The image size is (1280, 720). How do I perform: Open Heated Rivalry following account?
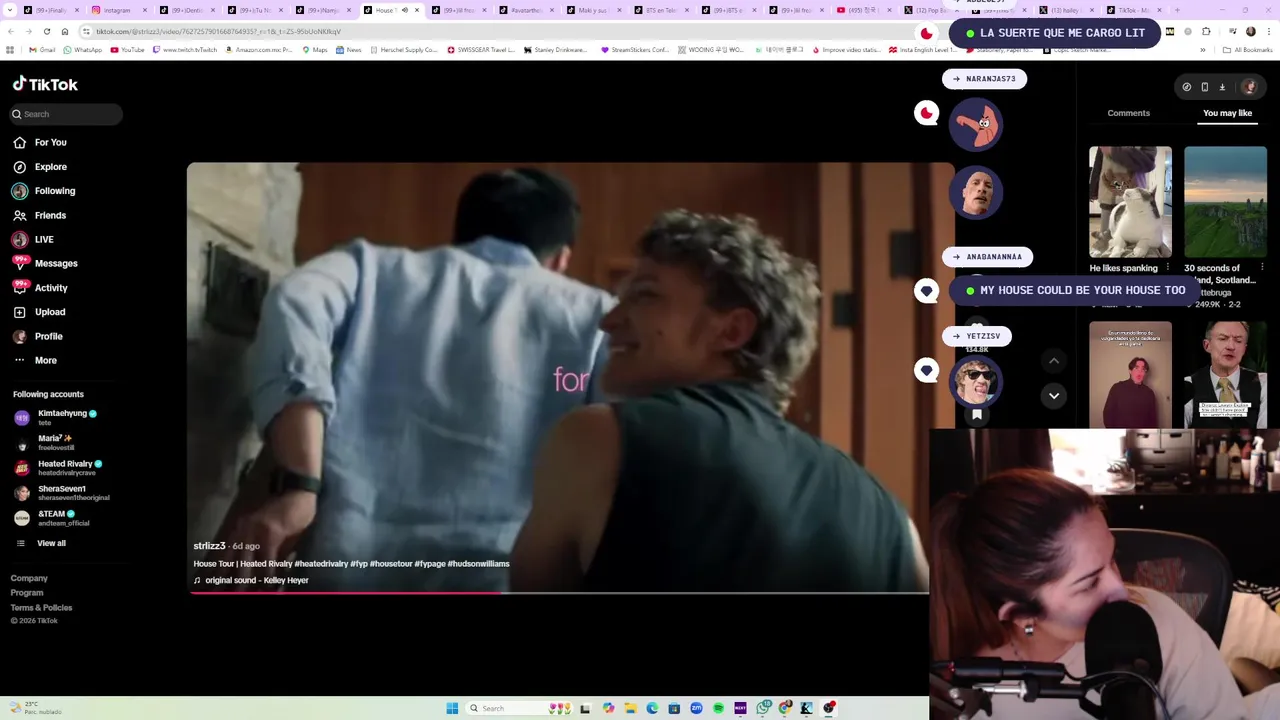pos(58,468)
